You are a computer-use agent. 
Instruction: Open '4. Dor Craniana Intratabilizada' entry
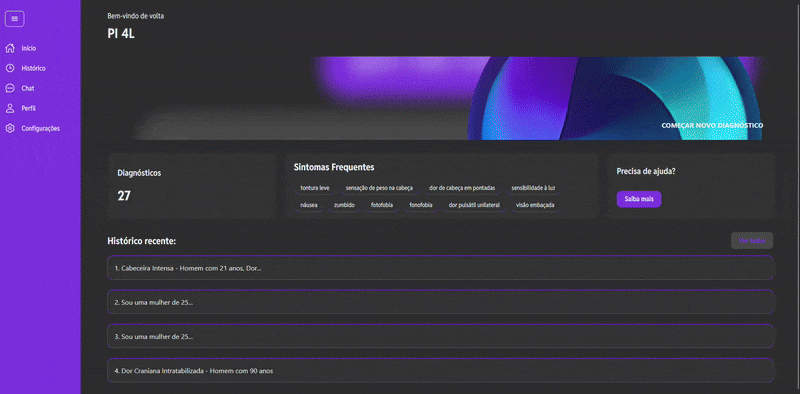tap(440, 371)
